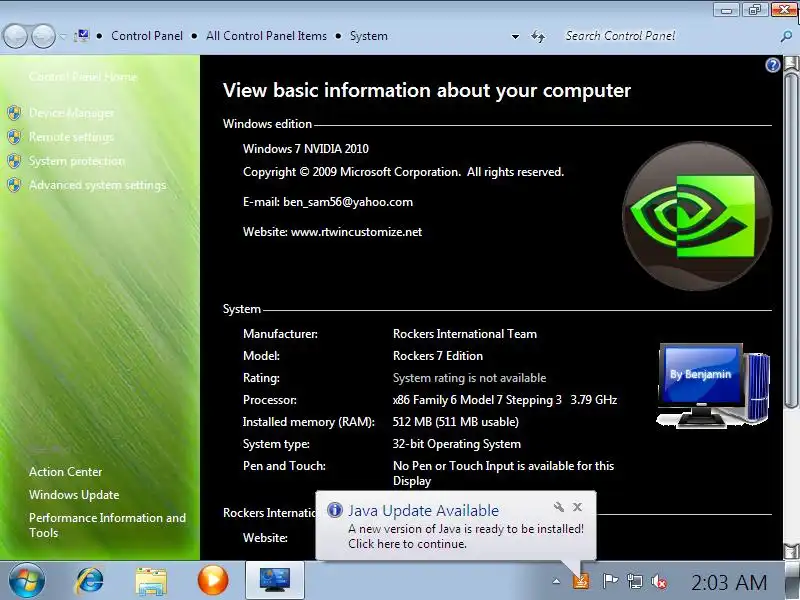The image size is (800, 600).
Task: Restore down the System window
Action: 755,10
